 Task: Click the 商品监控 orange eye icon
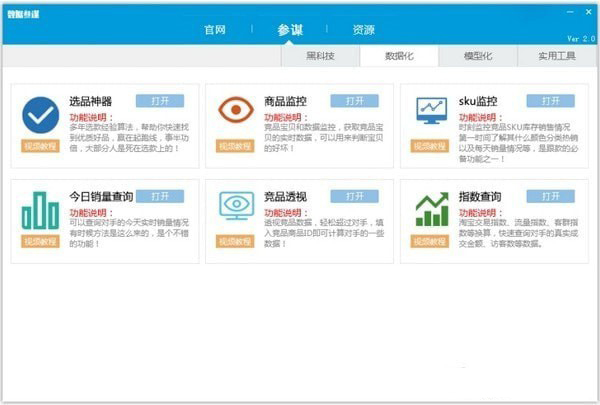click(235, 112)
